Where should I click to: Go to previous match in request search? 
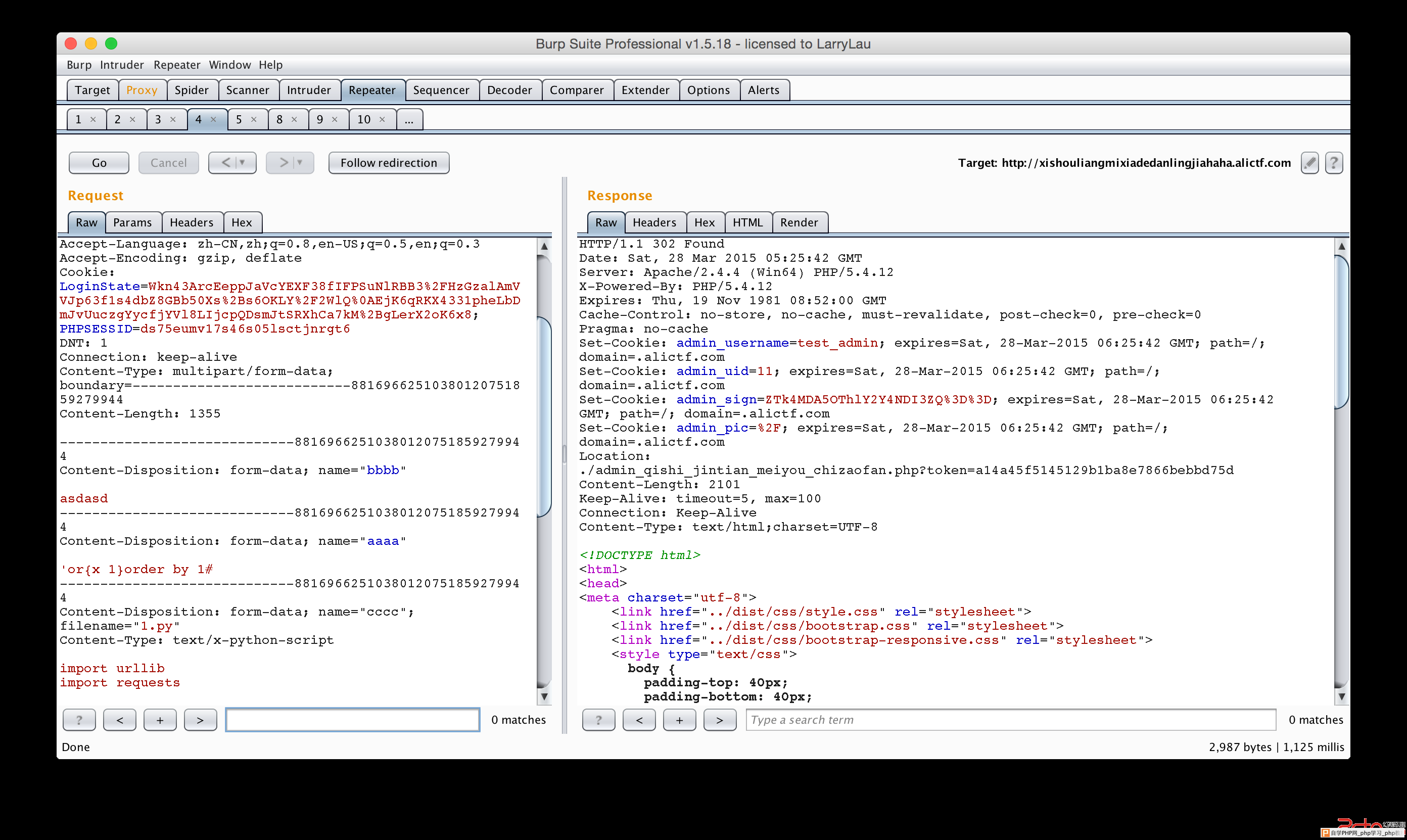119,719
